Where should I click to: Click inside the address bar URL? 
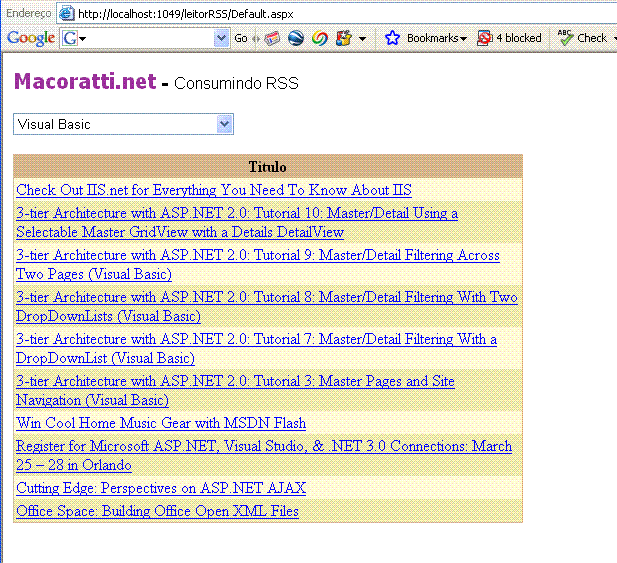pos(186,14)
